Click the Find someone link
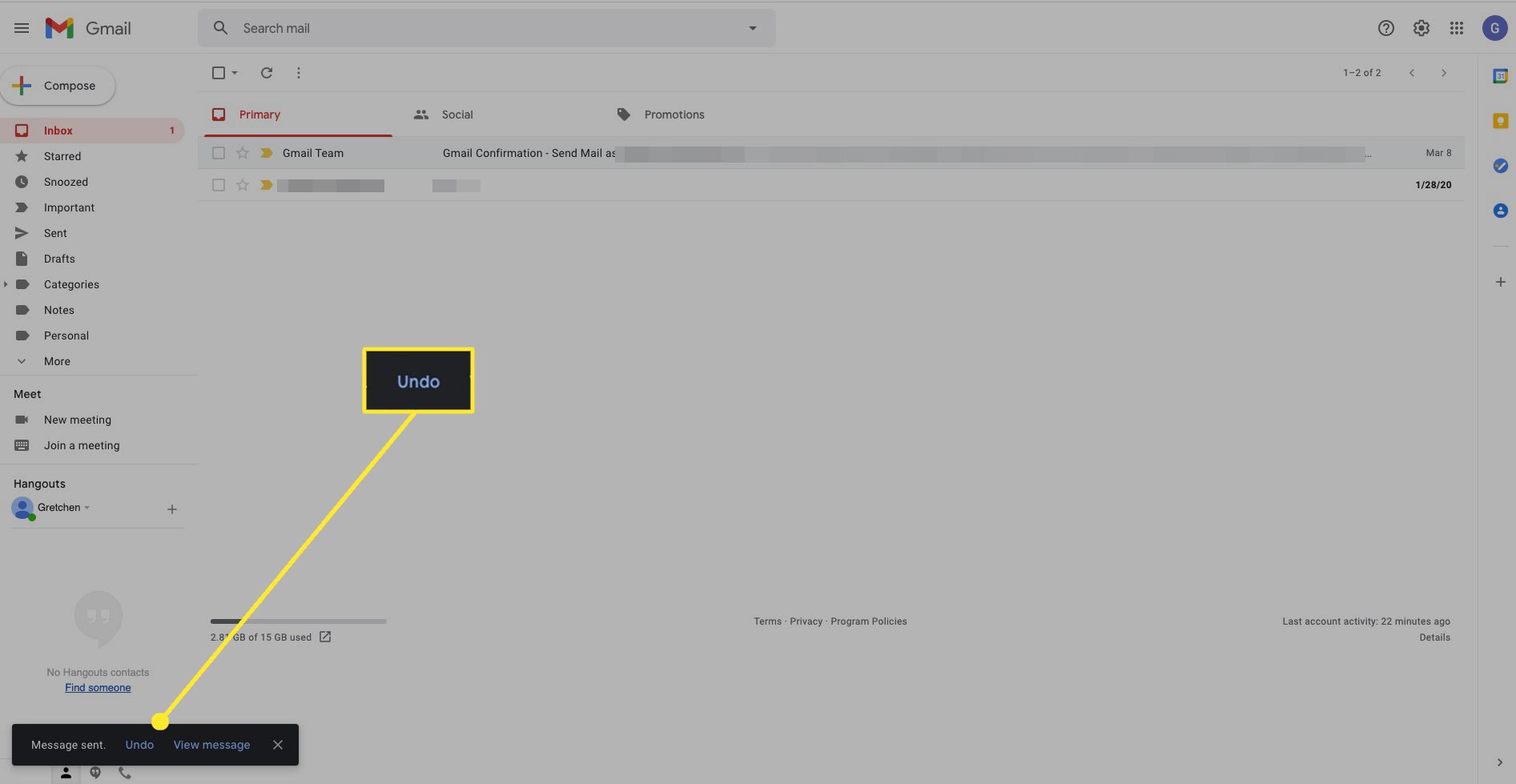The image size is (1516, 784). tap(98, 688)
